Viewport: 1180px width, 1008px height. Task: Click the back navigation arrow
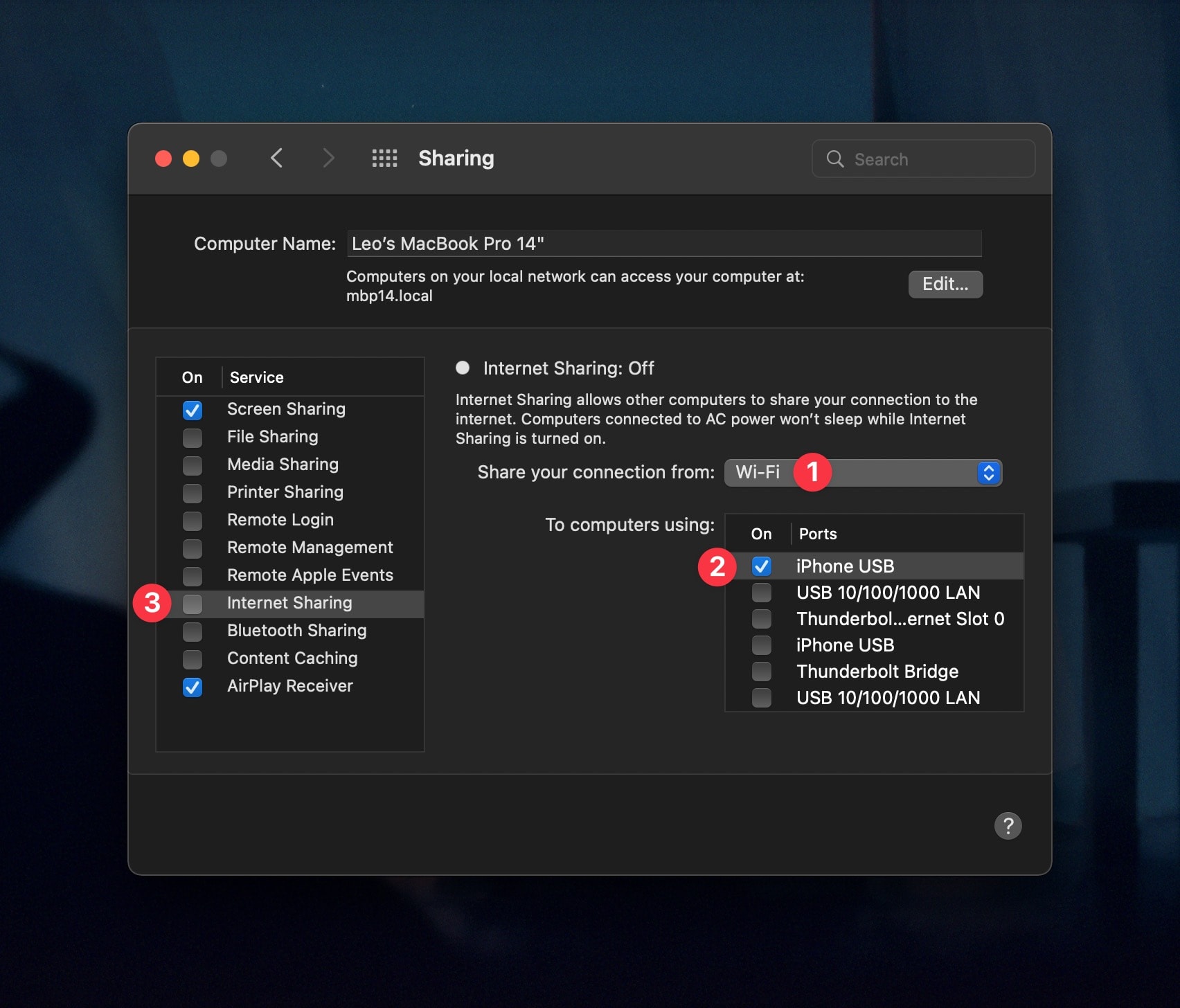277,158
